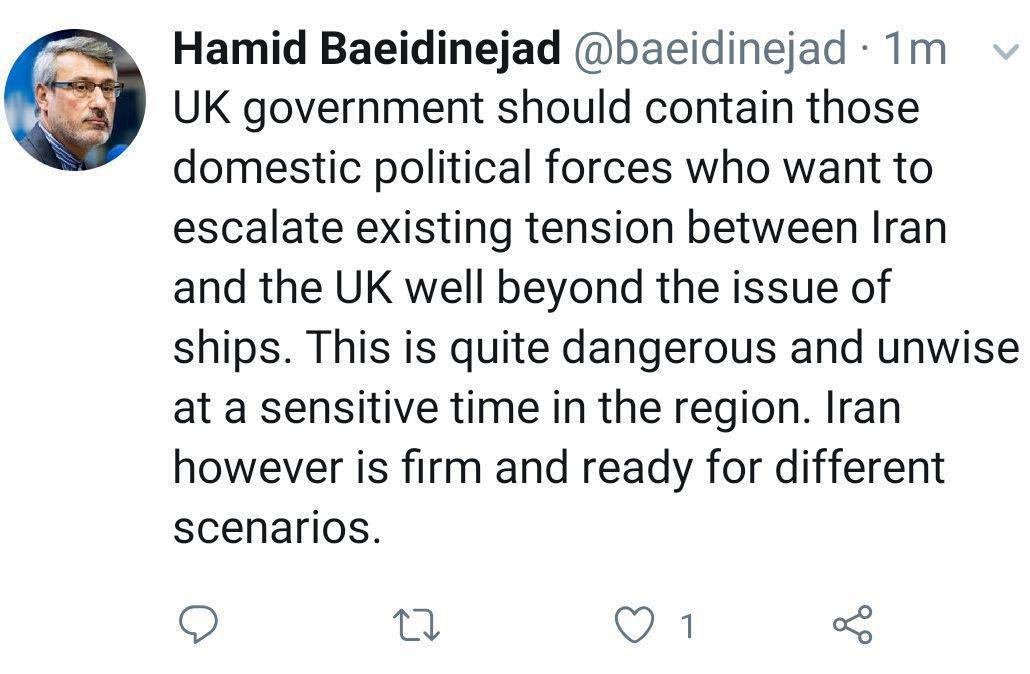Click the line starting "UK government should"
The image size is (1030, 674).
coord(545,109)
